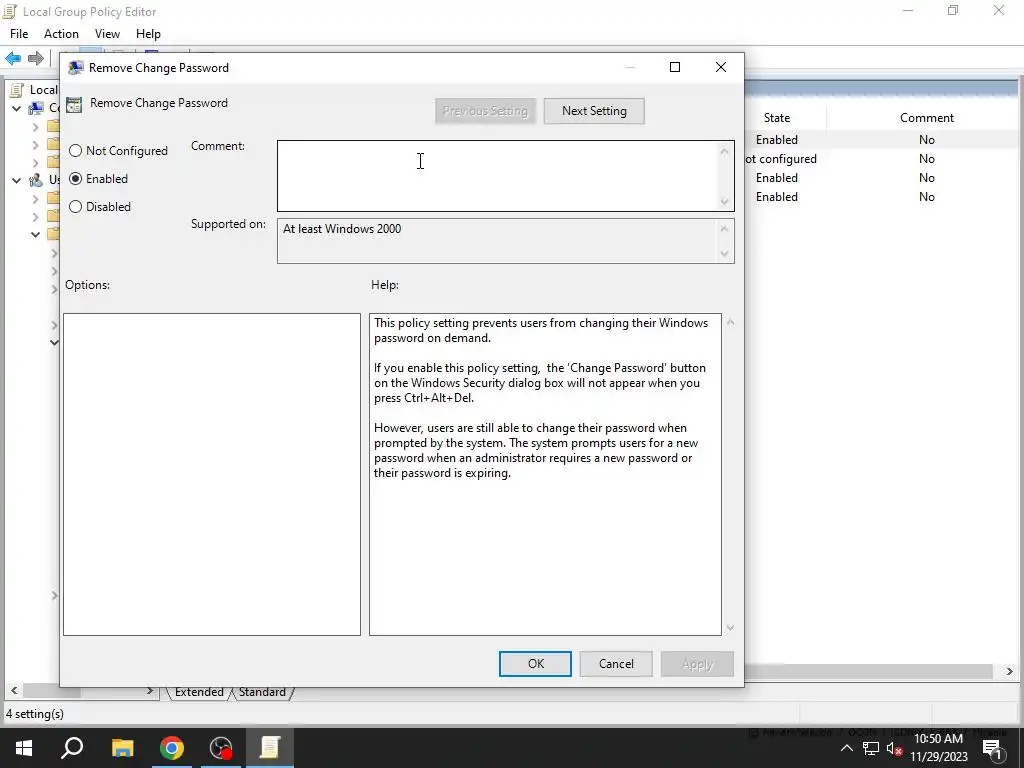Open the screen recorder taskbar icon
Viewport: 1024px width, 768px height.
(x=221, y=748)
